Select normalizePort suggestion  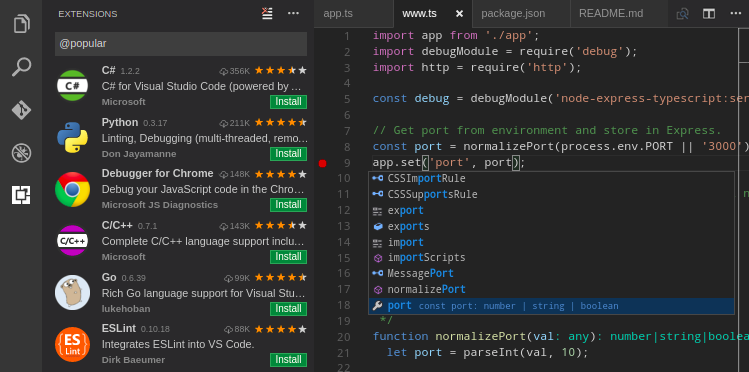551,289
